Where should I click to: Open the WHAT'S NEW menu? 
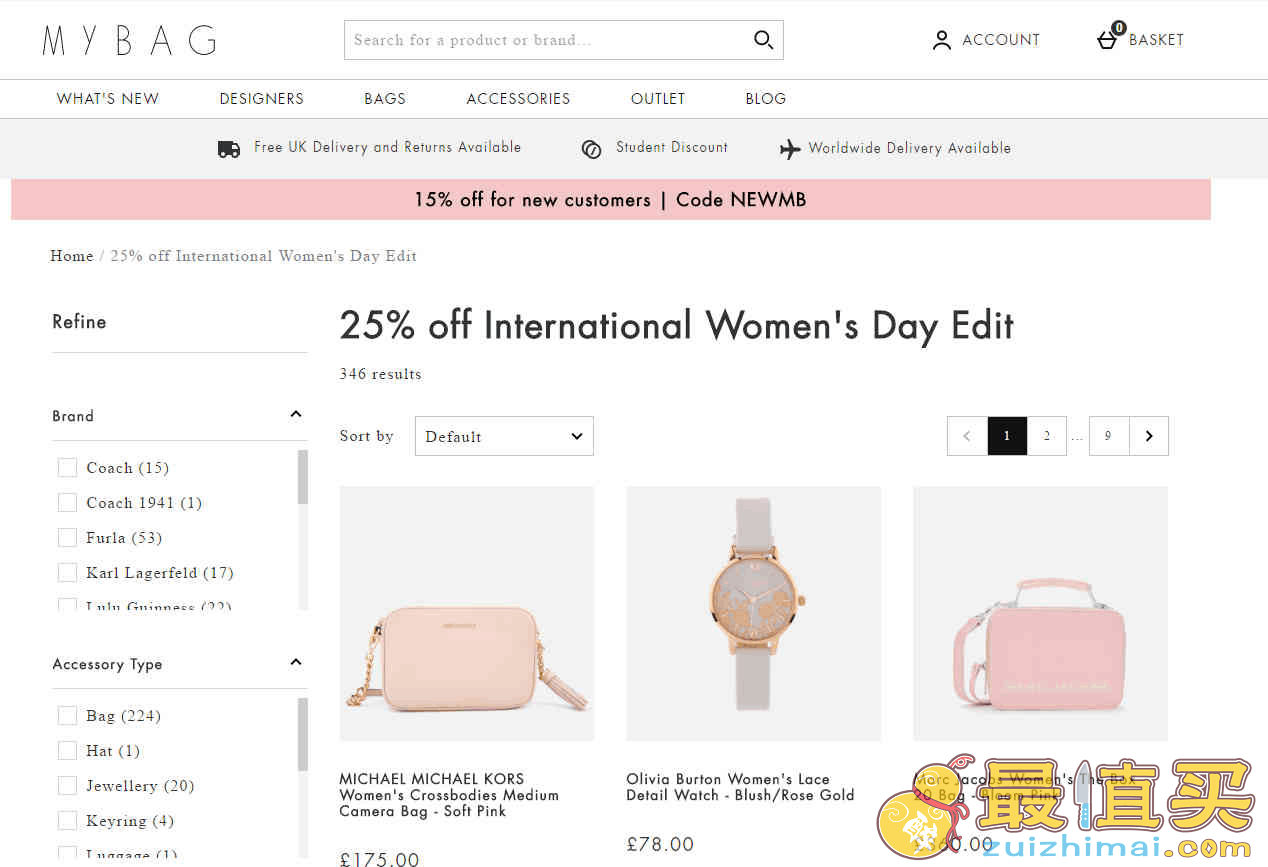[x=108, y=98]
